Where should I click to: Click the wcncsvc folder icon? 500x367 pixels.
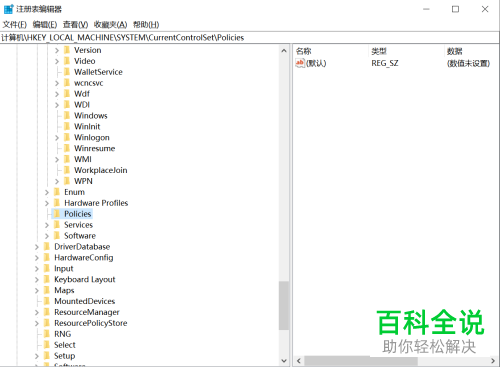[67, 83]
